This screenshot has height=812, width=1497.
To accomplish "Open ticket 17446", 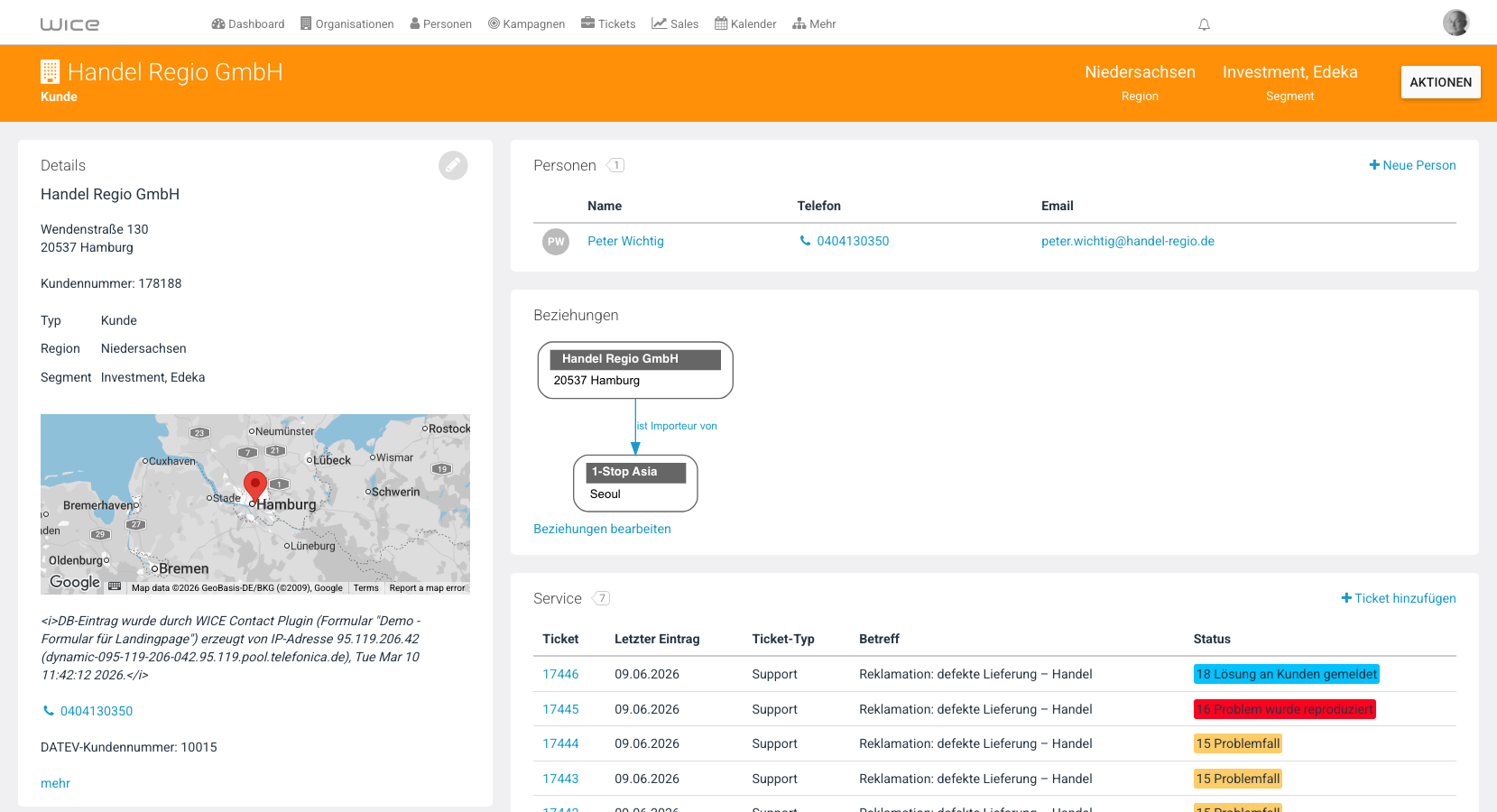I will [561, 675].
